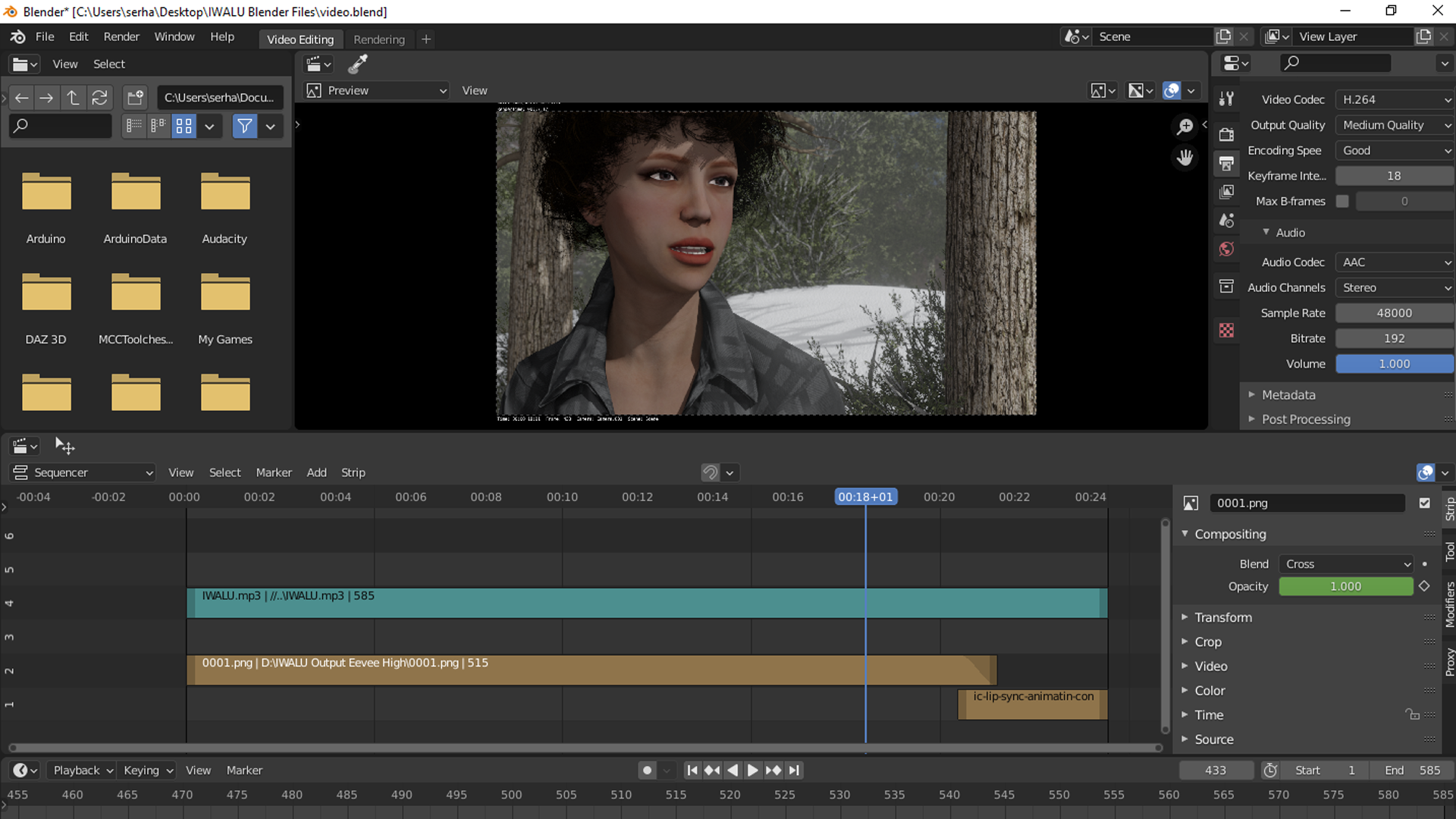
Task: Go forward in file browser
Action: coord(46,98)
